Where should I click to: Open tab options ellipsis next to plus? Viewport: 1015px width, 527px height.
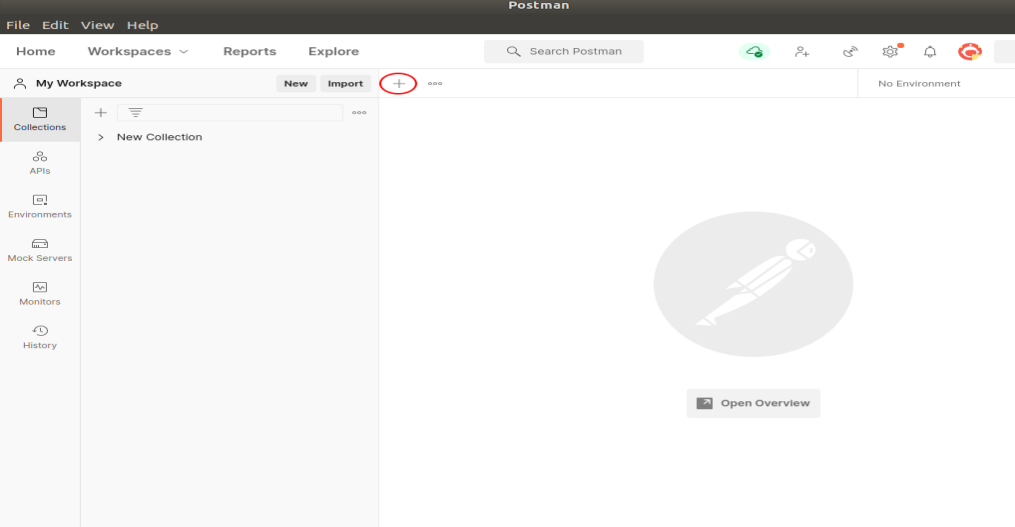point(435,84)
